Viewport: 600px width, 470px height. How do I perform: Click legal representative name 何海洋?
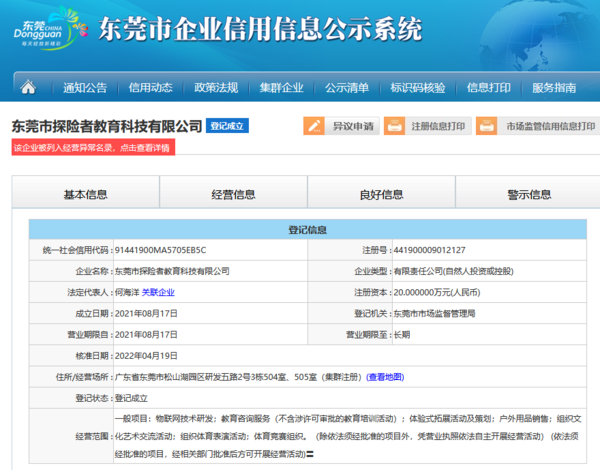(127, 292)
